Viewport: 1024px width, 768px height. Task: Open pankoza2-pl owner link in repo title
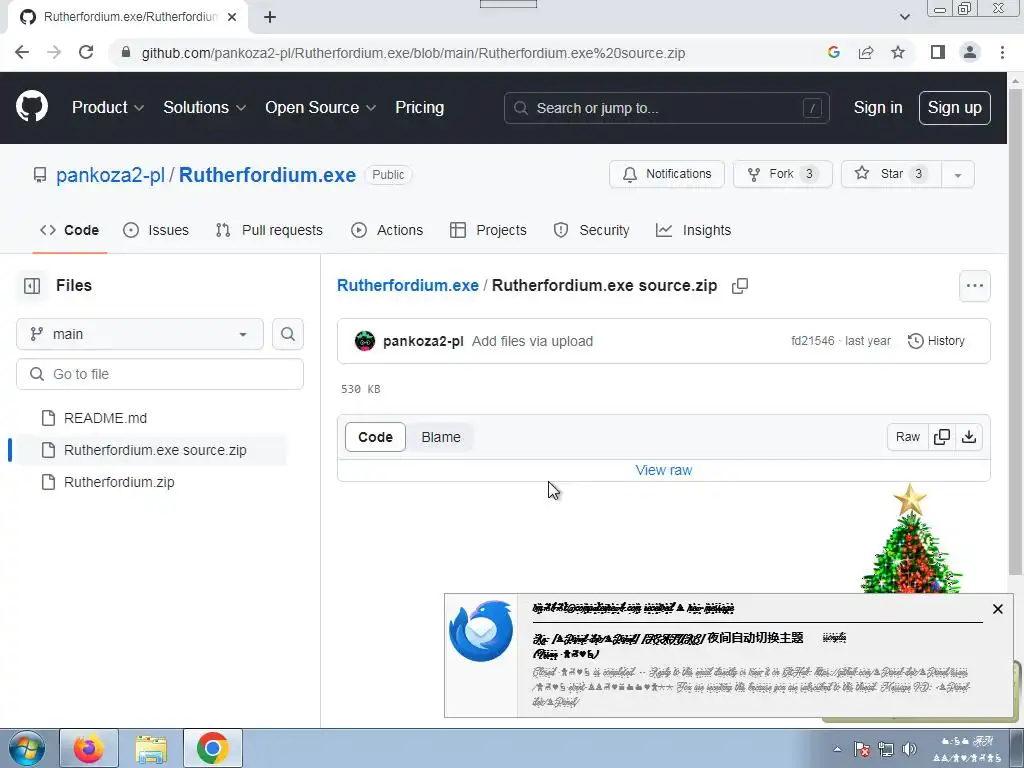(x=110, y=175)
